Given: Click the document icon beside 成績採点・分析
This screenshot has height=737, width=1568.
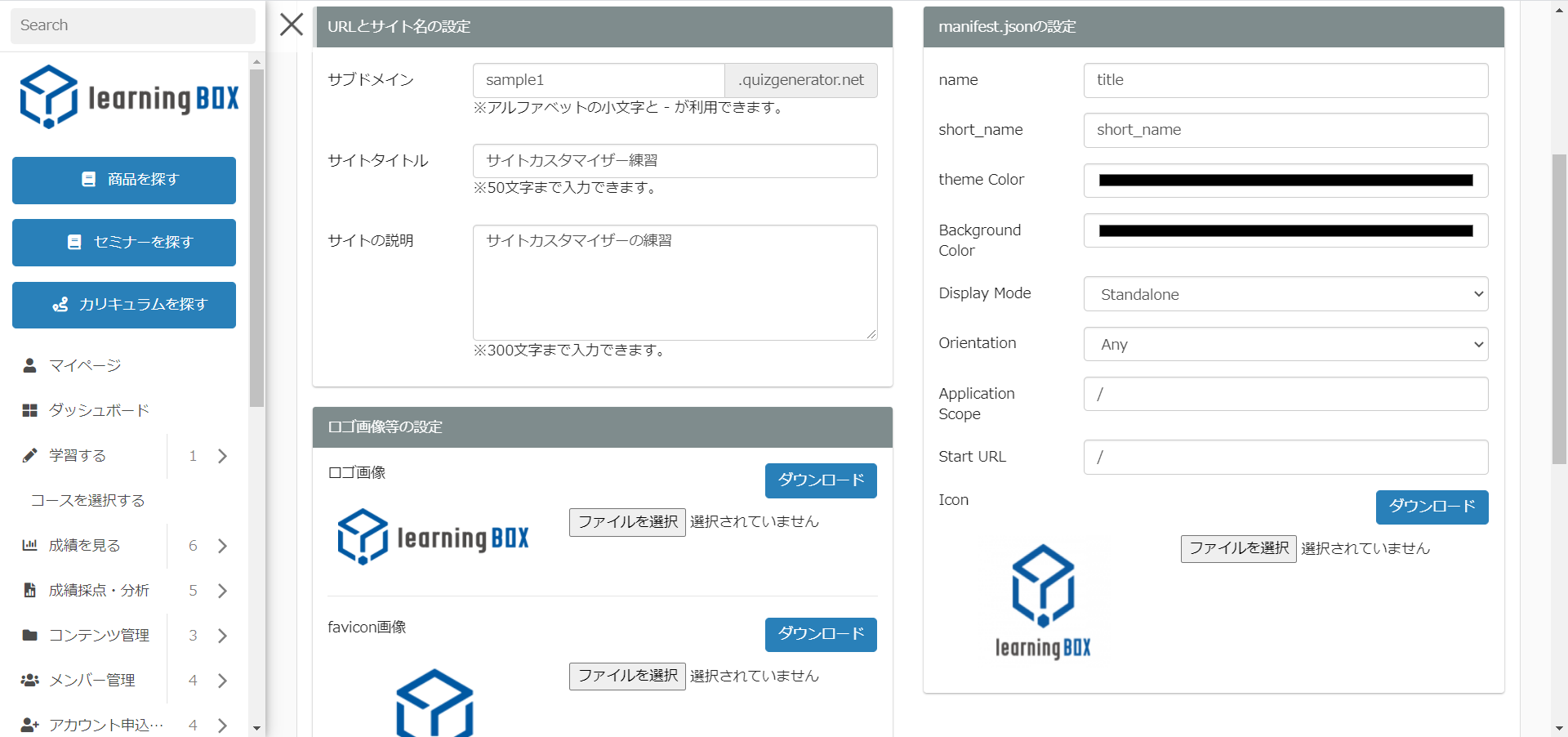Looking at the screenshot, I should click(x=29, y=590).
